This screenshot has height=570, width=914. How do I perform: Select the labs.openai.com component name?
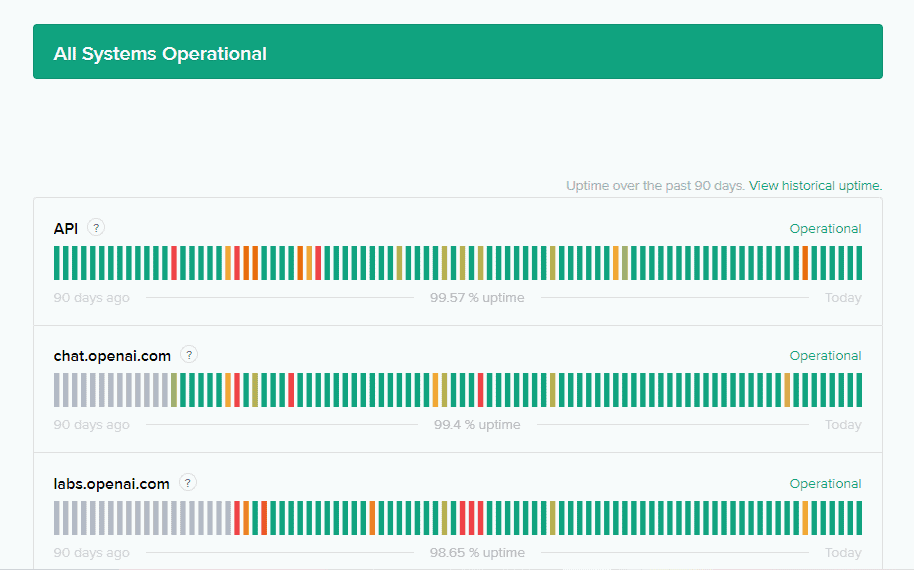point(111,484)
